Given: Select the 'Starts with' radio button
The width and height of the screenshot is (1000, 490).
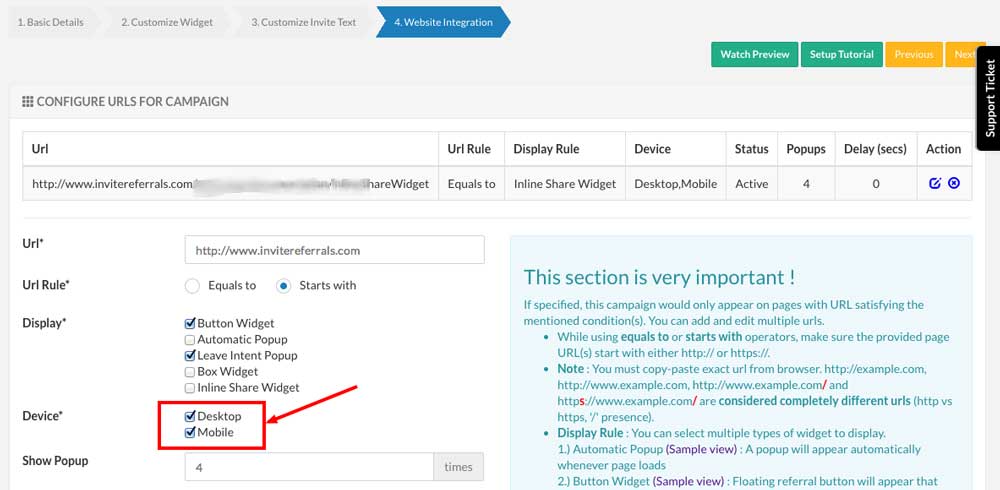Looking at the screenshot, I should point(283,286).
